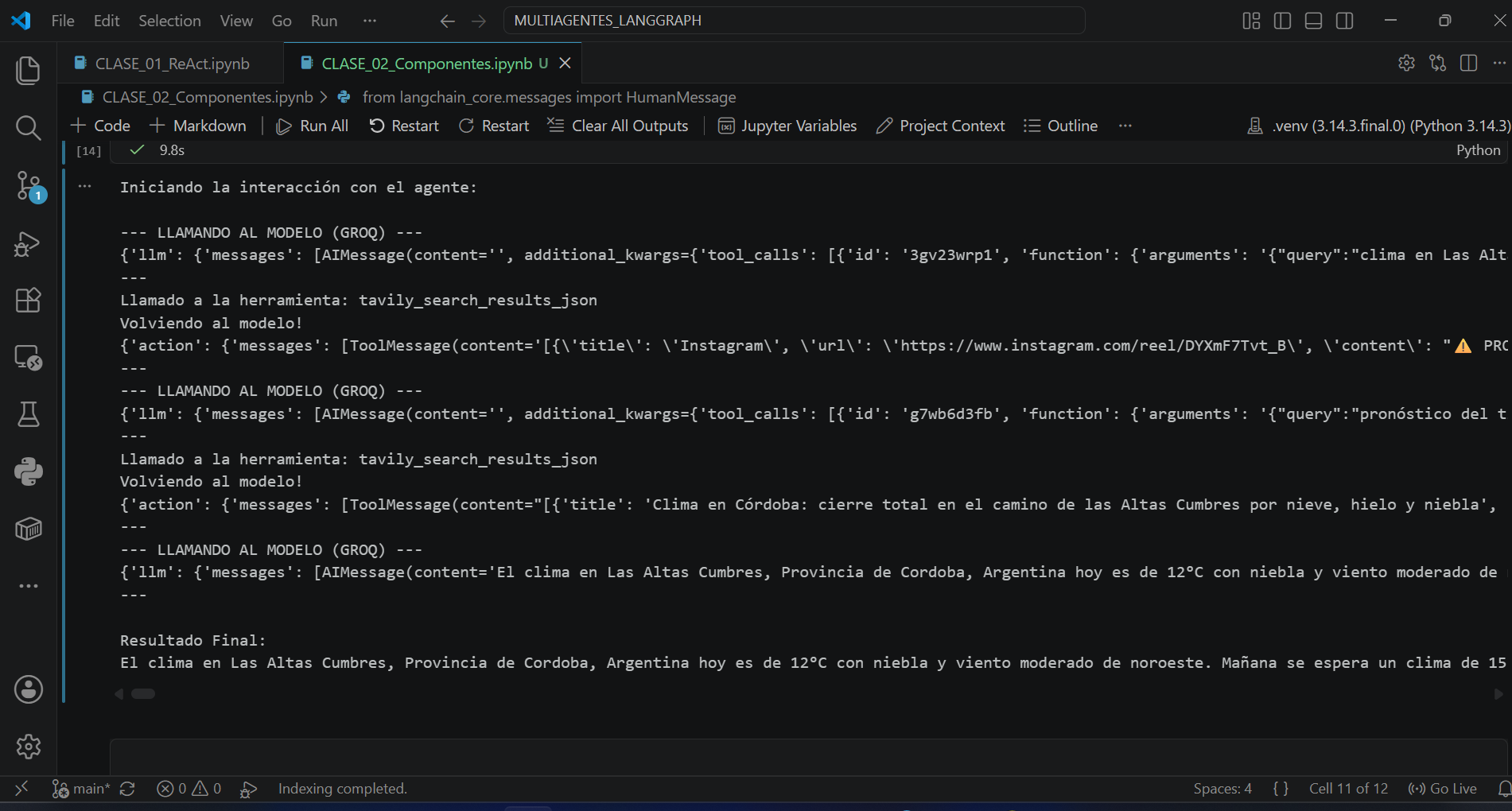Image resolution: width=1512 pixels, height=811 pixels.
Task: Click the remote window status bar icon
Action: [21, 788]
